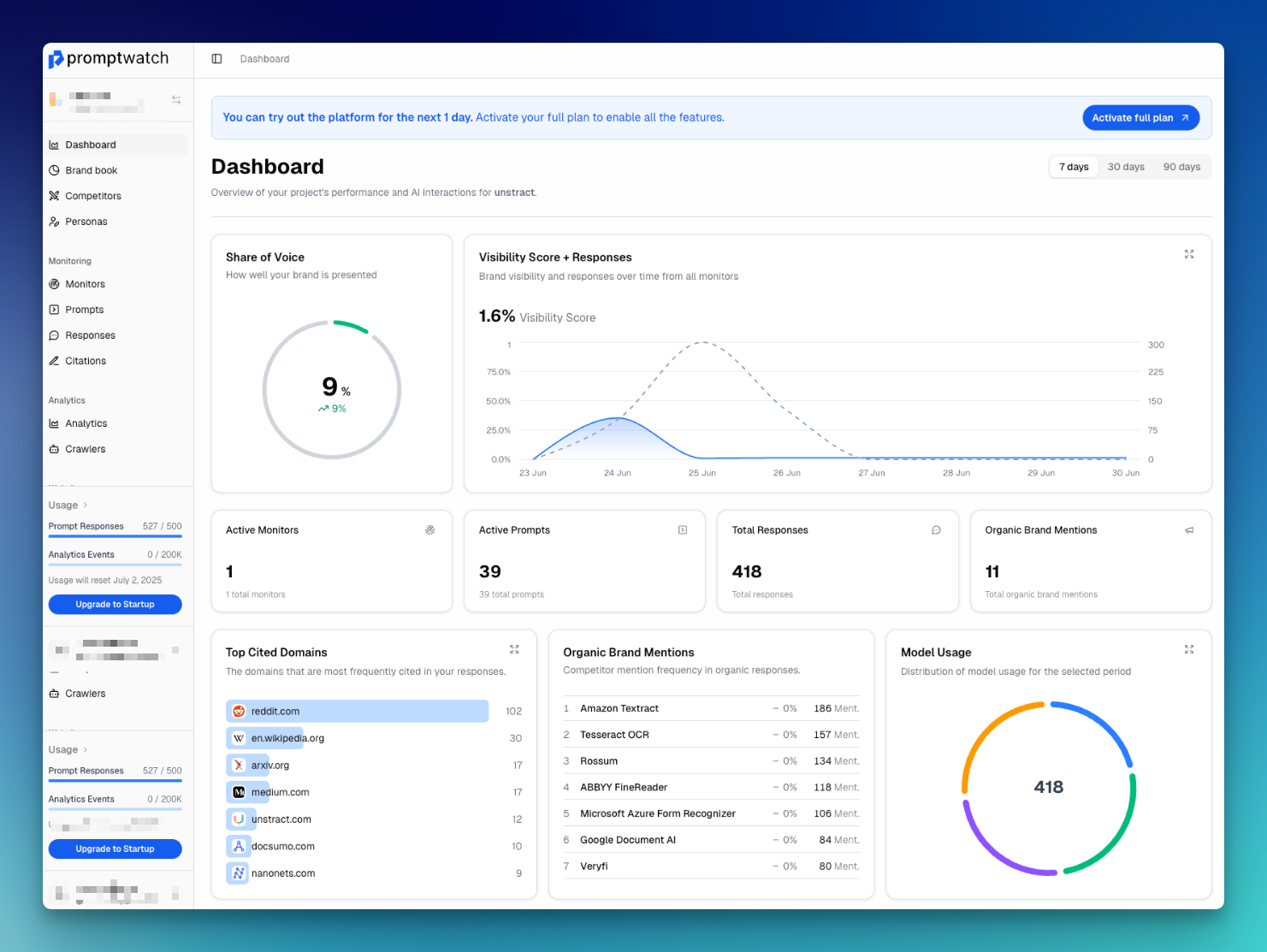Click the medium.com domain name

281,792
